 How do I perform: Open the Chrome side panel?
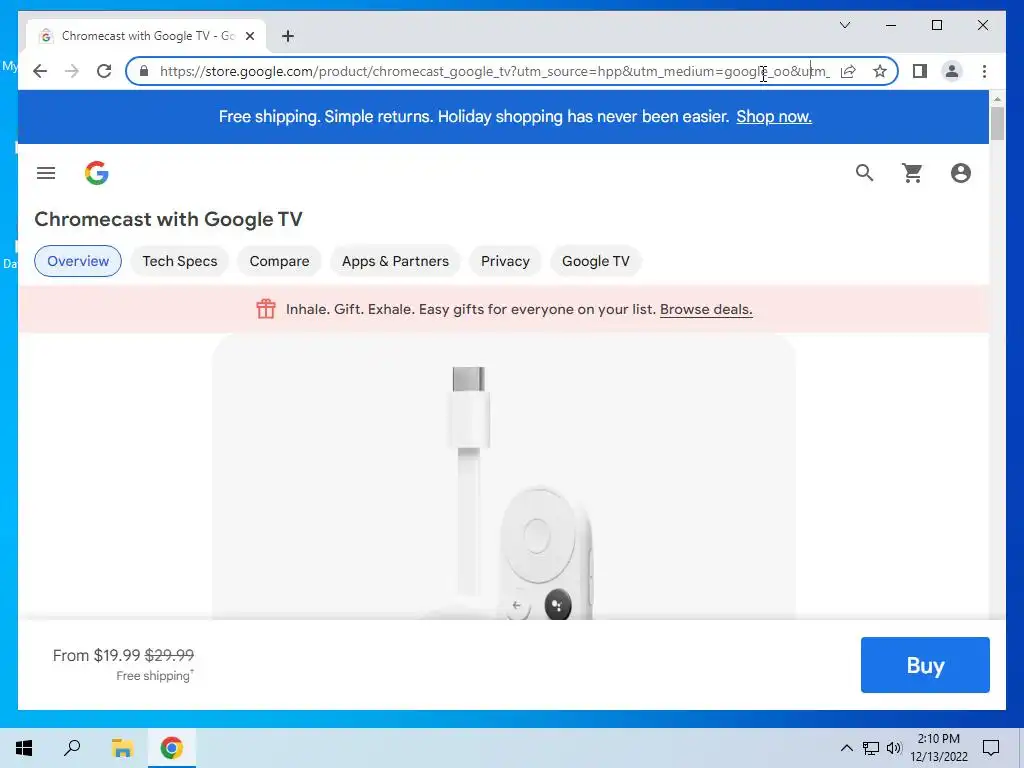point(920,71)
